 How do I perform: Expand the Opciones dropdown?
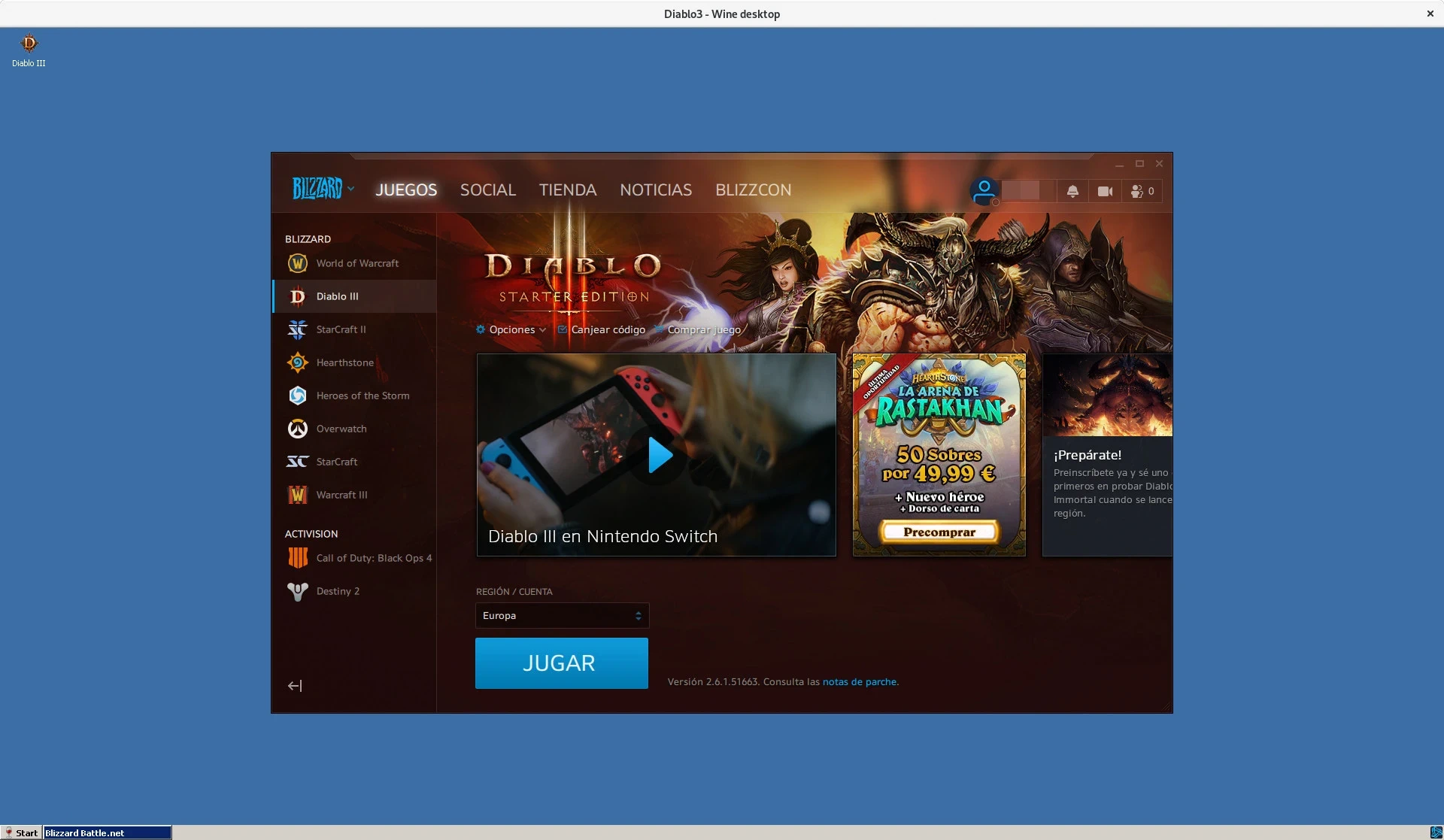(511, 329)
